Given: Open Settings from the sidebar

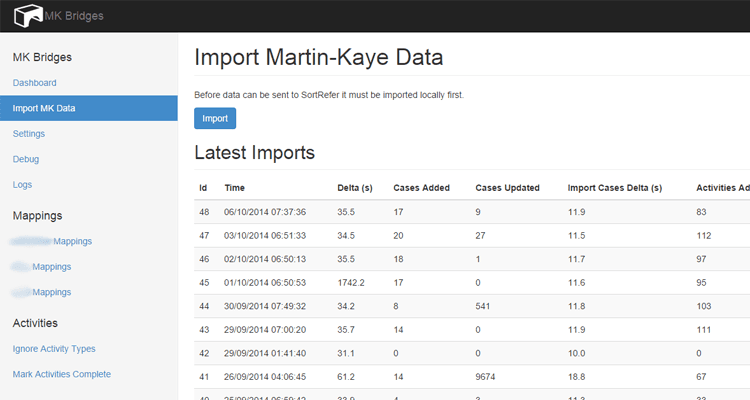Looking at the screenshot, I should [x=28, y=134].
